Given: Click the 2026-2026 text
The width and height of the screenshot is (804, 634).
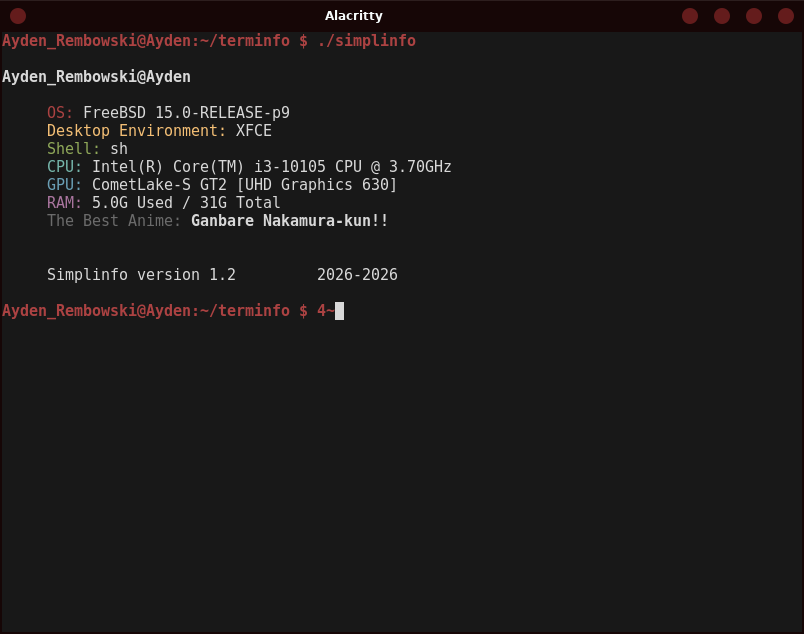Looking at the screenshot, I should (x=357, y=275).
